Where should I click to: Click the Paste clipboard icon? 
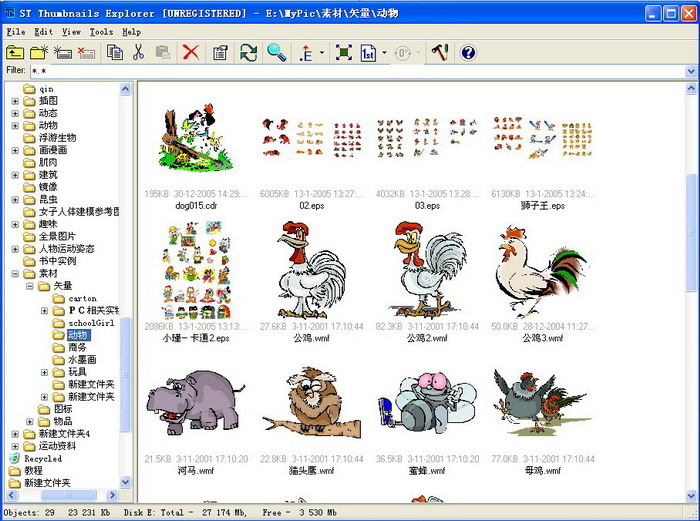click(x=163, y=53)
